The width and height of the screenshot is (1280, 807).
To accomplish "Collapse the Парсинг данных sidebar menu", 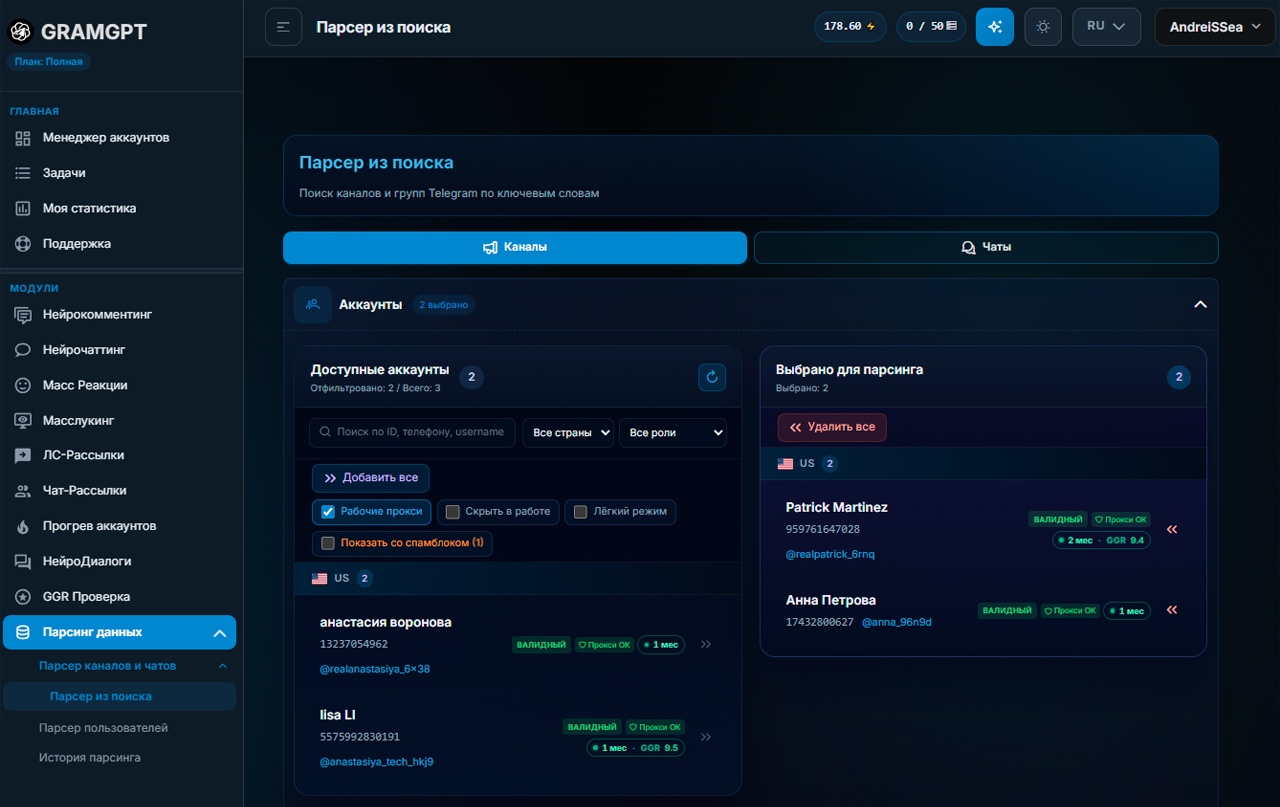I will point(219,632).
